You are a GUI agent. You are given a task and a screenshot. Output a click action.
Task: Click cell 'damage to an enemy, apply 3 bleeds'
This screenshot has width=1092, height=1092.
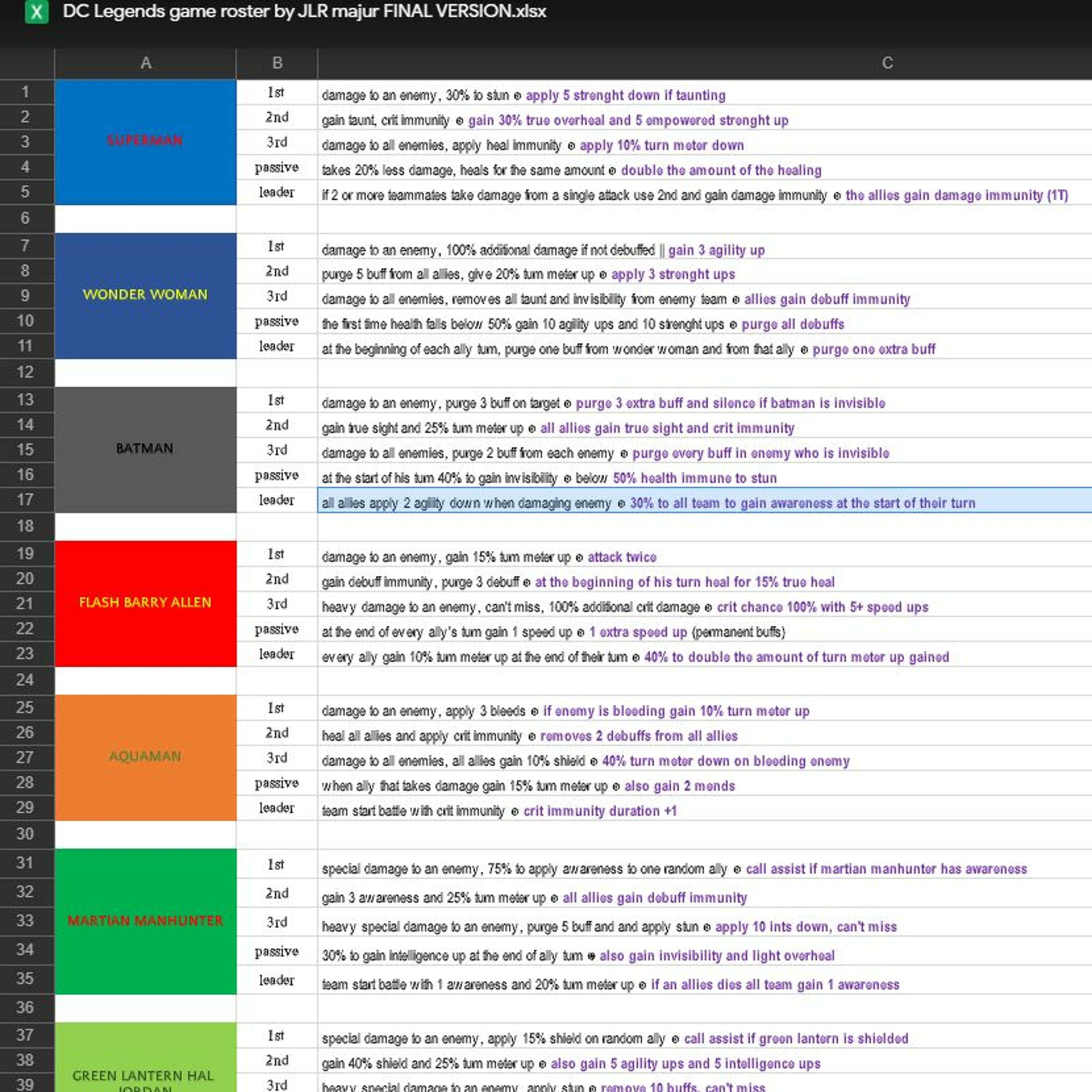click(x=705, y=708)
